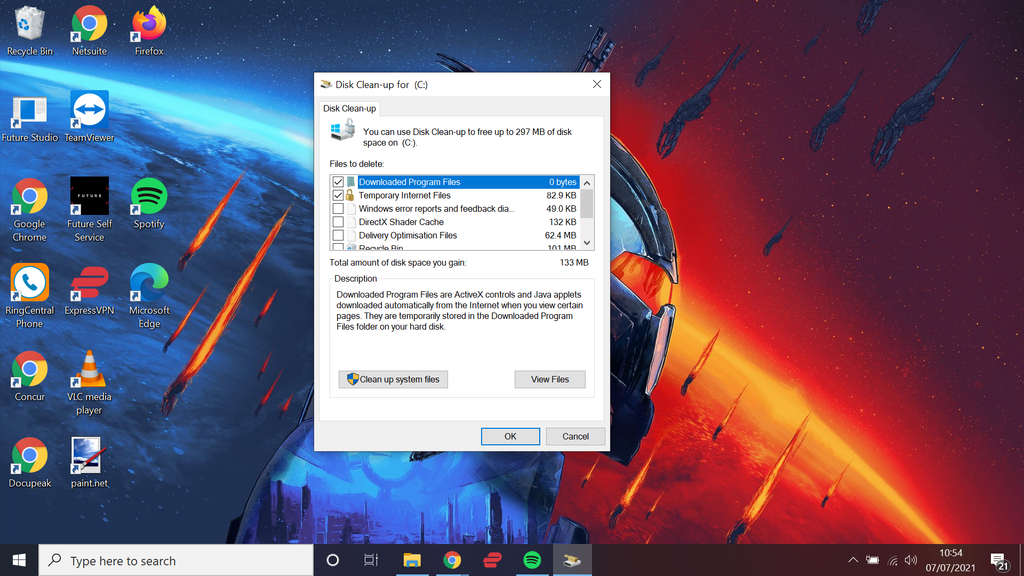Open Google Chrome from the taskbar
The height and width of the screenshot is (576, 1024).
pos(452,560)
